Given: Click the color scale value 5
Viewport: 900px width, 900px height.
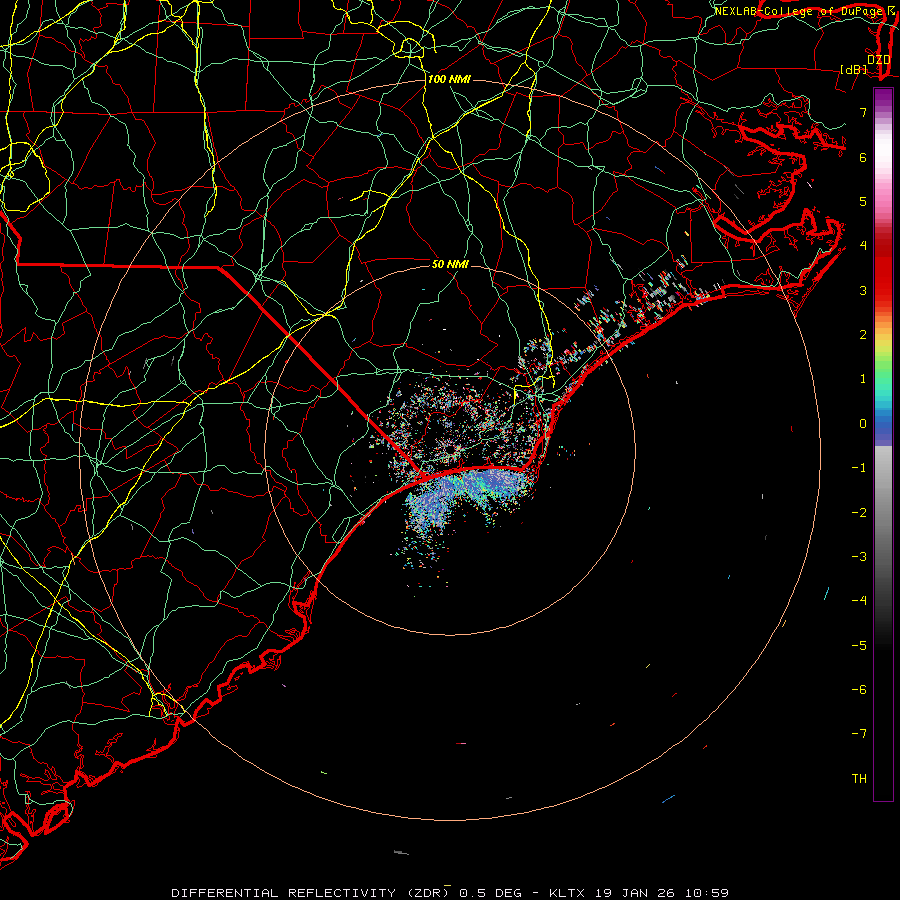Looking at the screenshot, I should [x=863, y=201].
